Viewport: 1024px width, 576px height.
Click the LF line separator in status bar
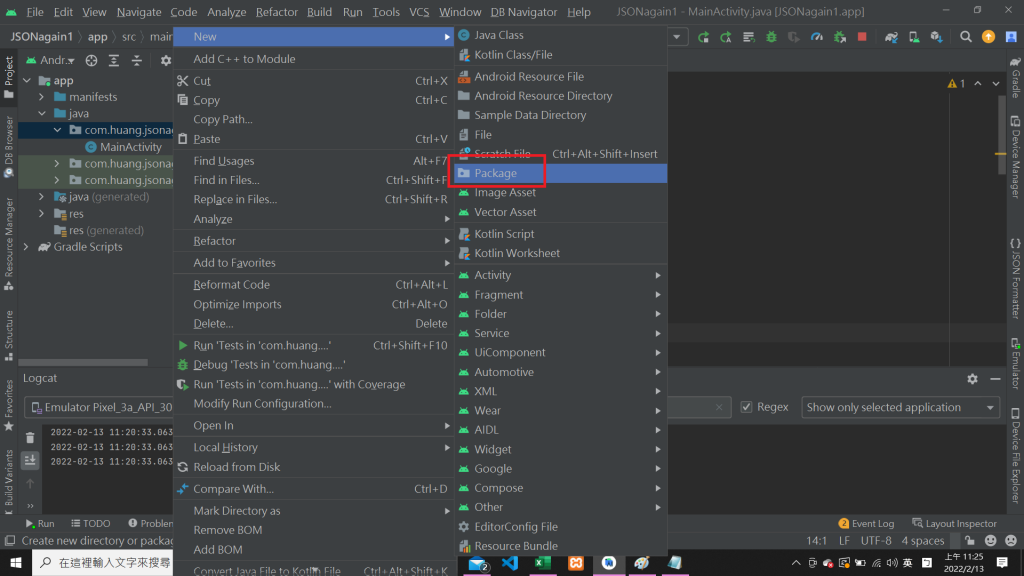[844, 541]
